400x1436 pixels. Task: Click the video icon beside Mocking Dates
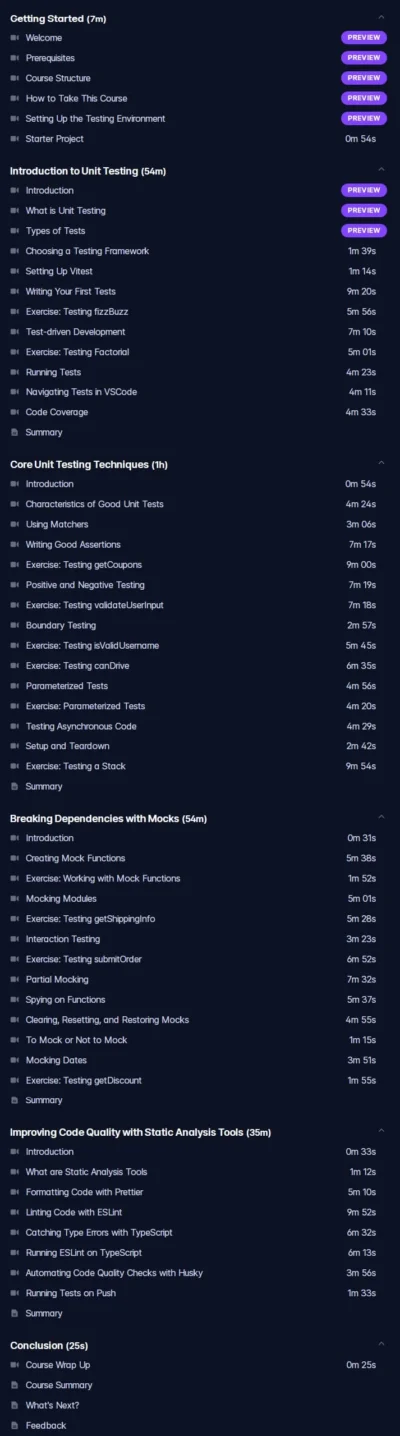pyautogui.click(x=14, y=1060)
